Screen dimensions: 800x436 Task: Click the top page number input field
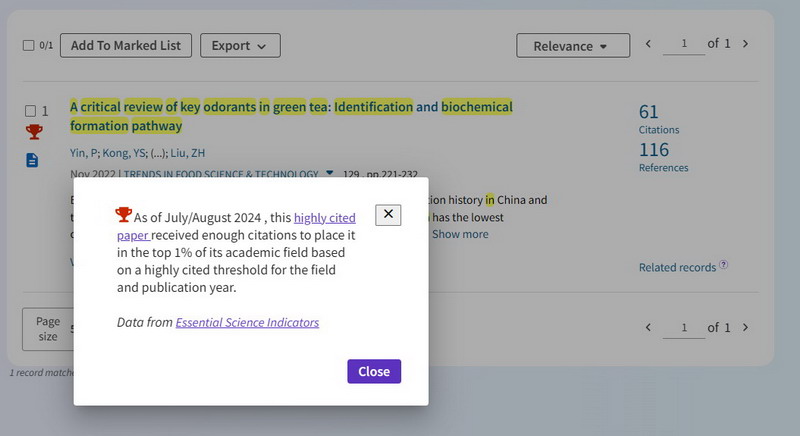[684, 44]
